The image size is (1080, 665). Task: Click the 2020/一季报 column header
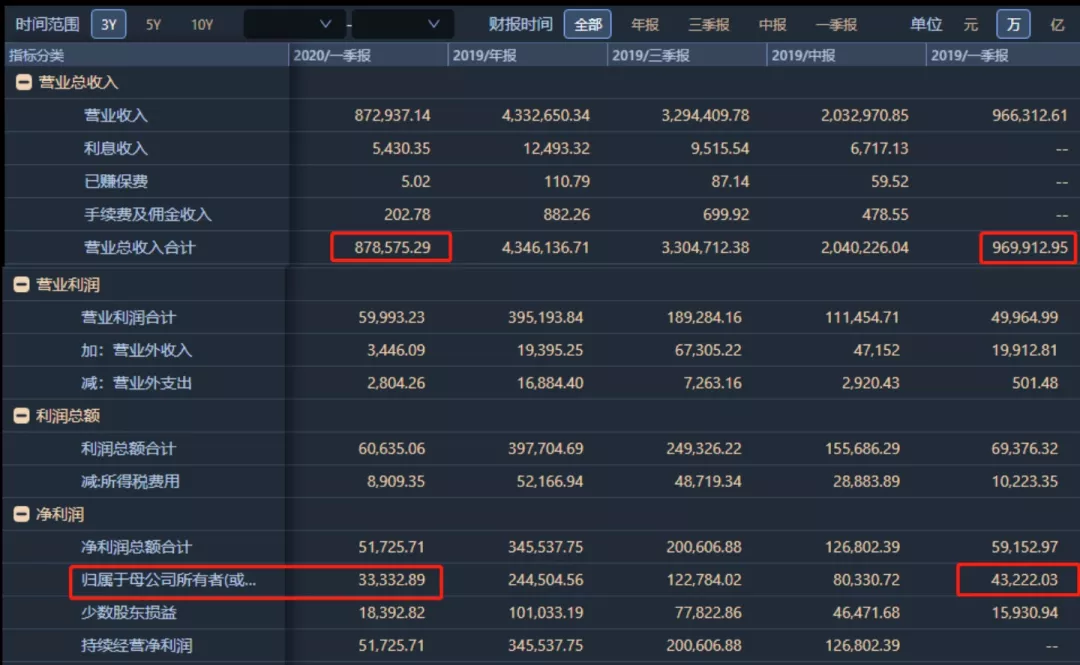(333, 56)
